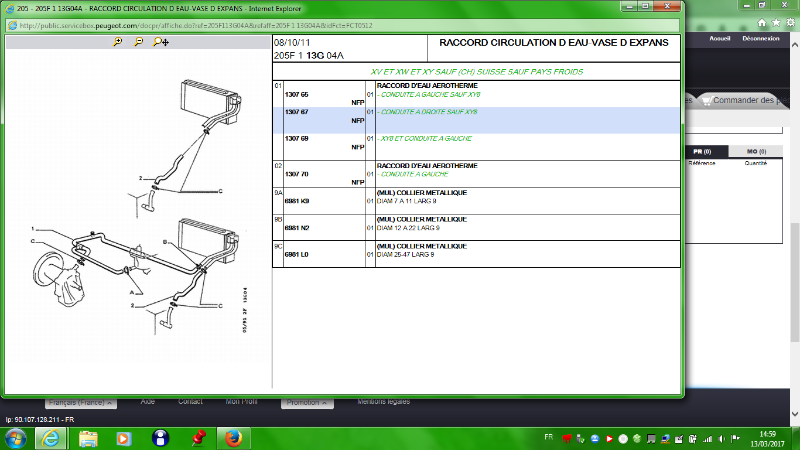Click the Accueil link
The width and height of the screenshot is (800, 450).
click(719, 38)
